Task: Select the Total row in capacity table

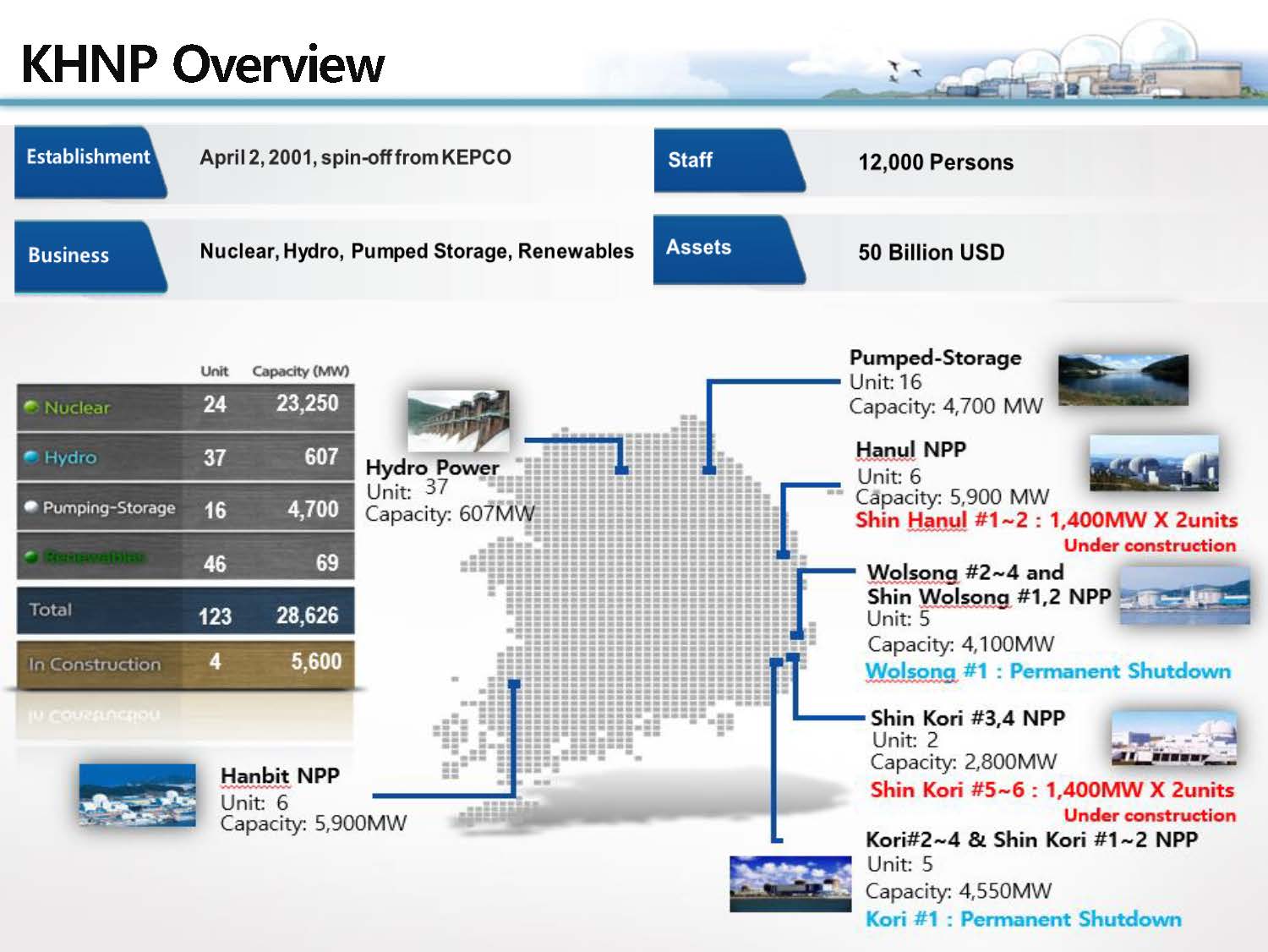Action: click(x=185, y=611)
